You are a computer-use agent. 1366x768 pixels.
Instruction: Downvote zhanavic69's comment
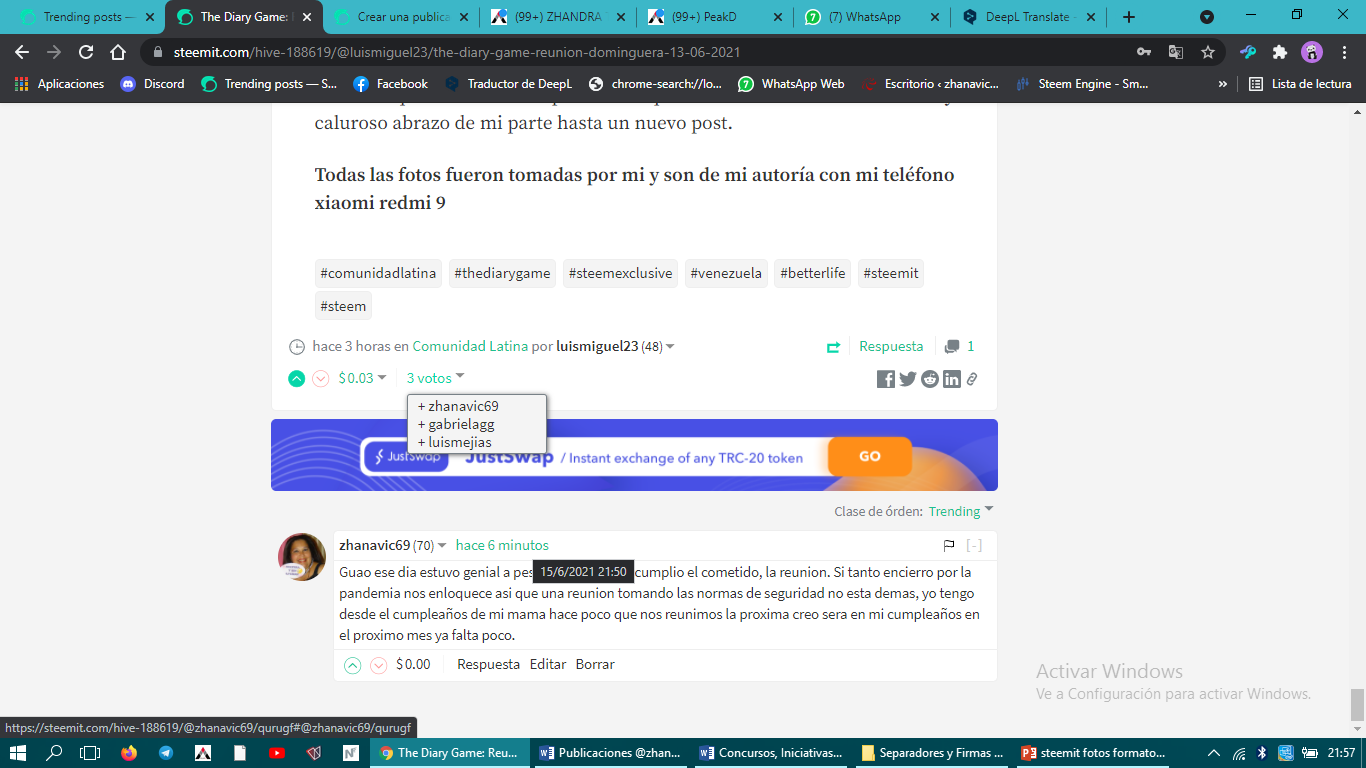pyautogui.click(x=378, y=665)
